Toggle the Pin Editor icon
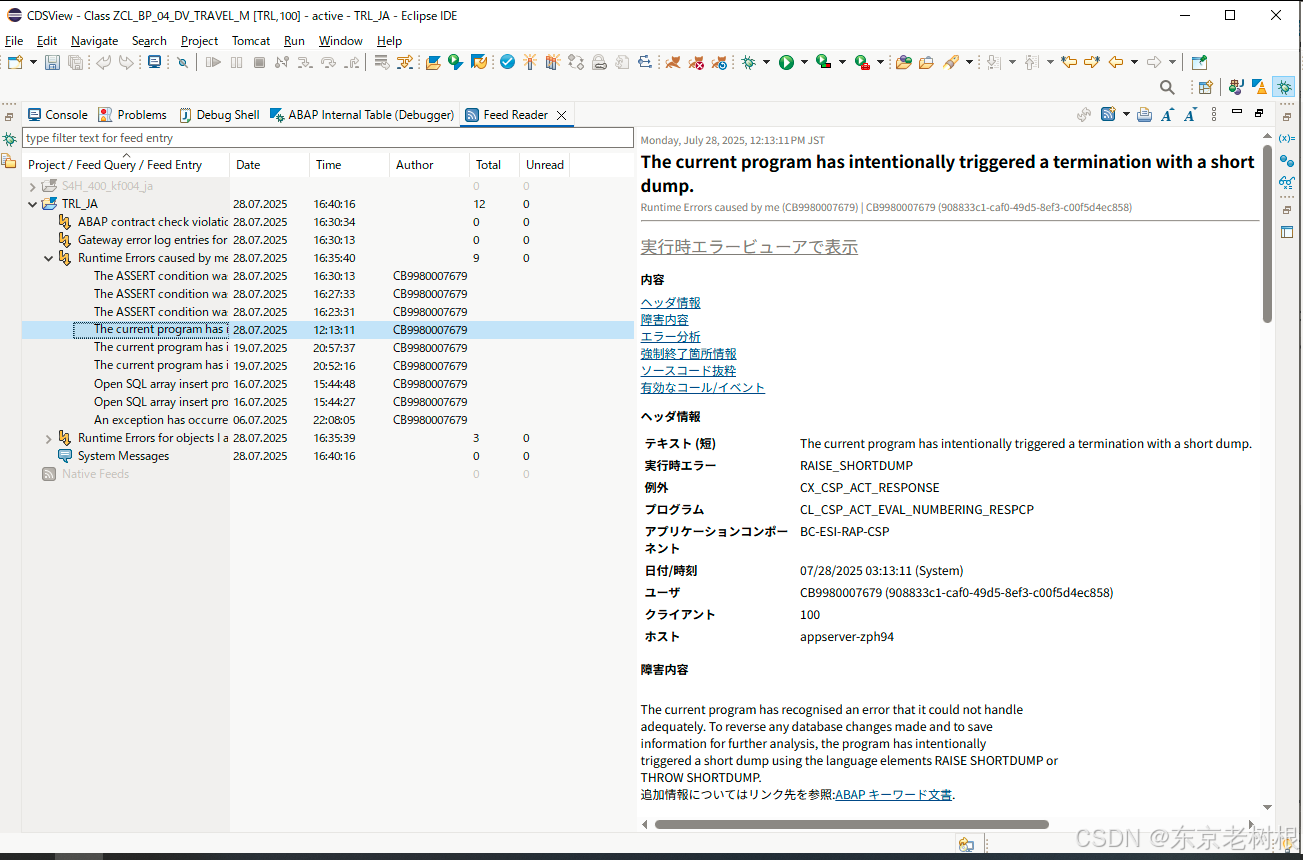 coord(1200,62)
